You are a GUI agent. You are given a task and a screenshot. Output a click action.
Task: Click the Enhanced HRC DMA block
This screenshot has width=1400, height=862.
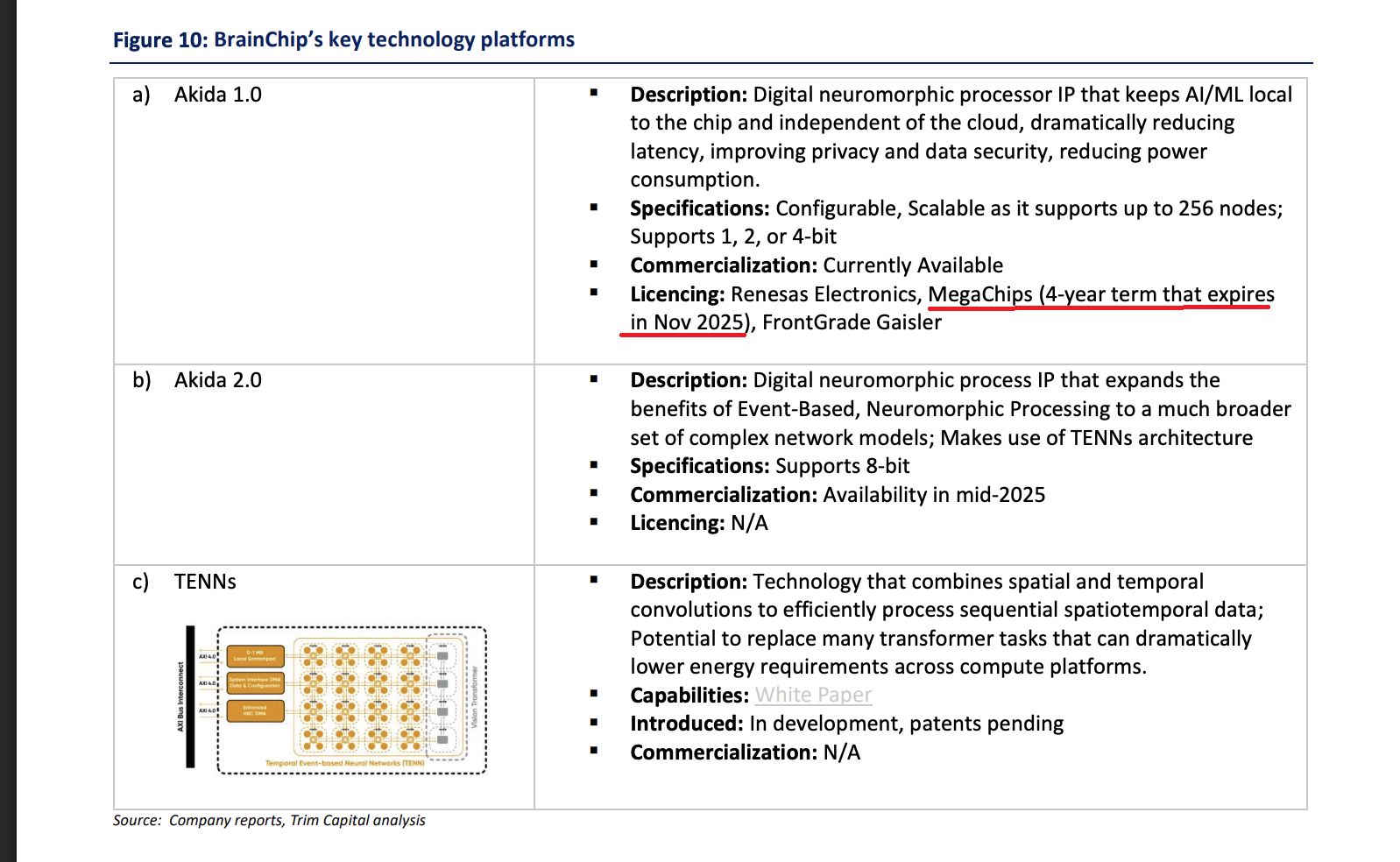pyautogui.click(x=255, y=710)
